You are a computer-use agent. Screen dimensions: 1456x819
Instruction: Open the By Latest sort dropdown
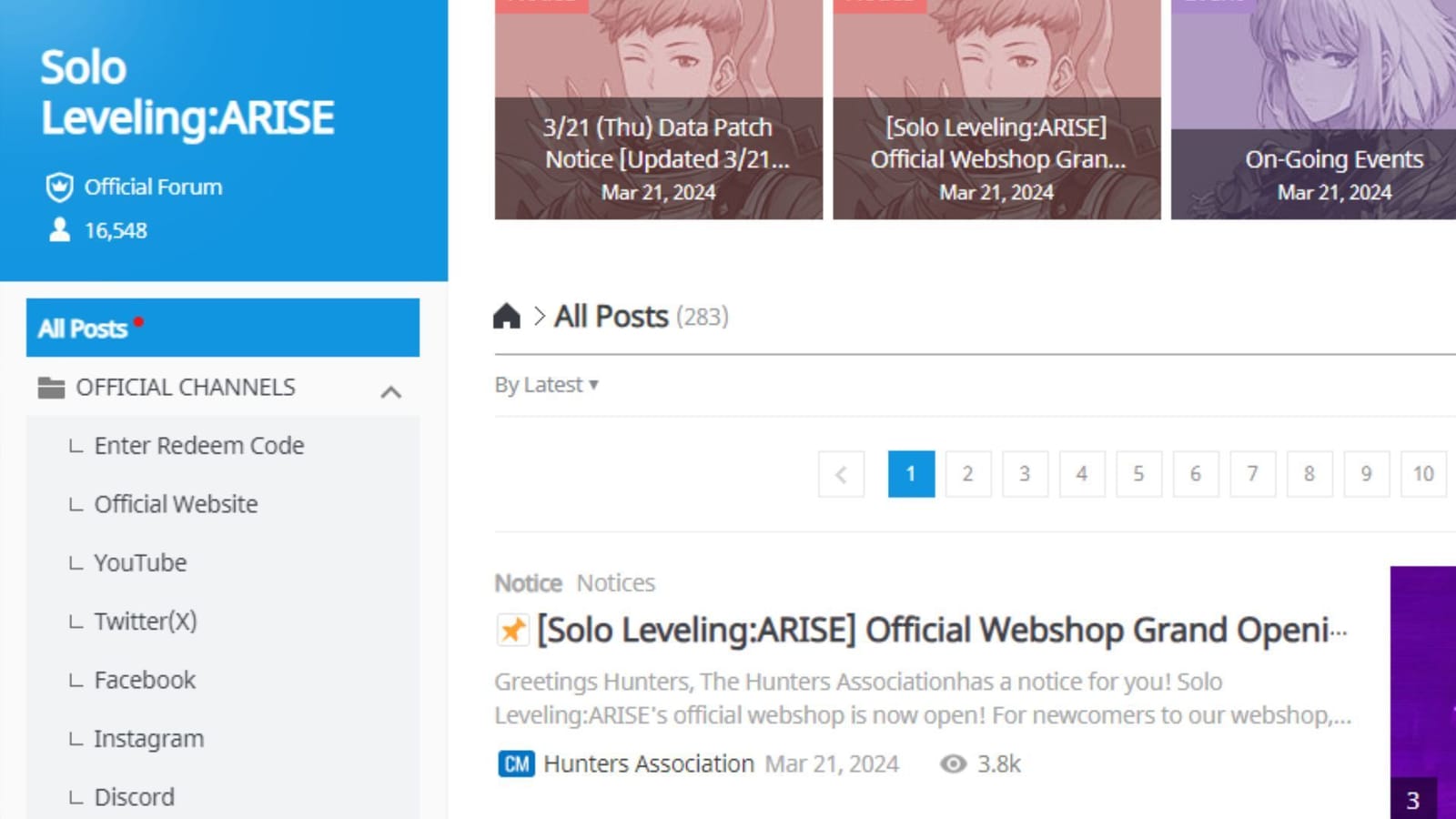click(546, 385)
